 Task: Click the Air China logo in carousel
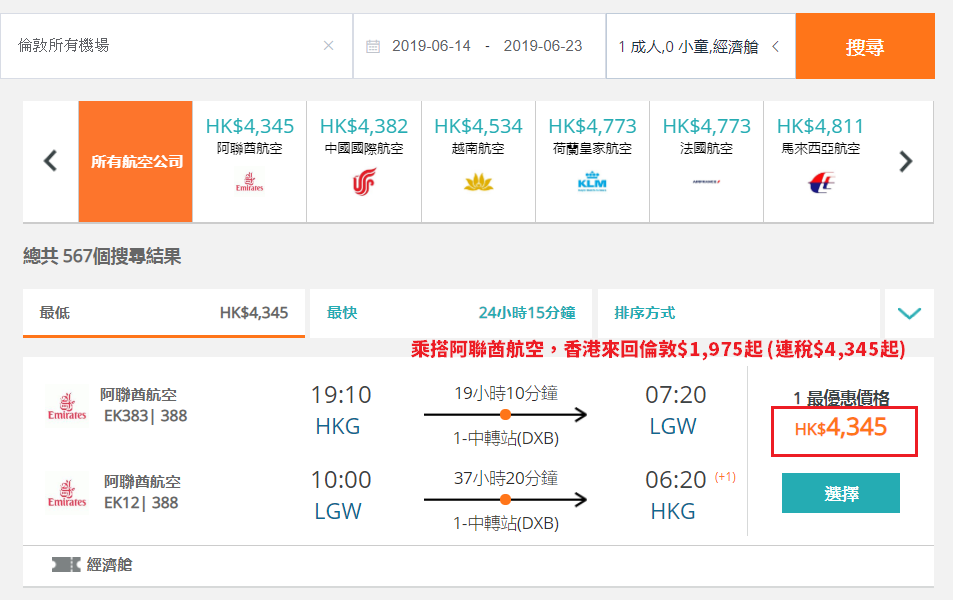click(364, 182)
